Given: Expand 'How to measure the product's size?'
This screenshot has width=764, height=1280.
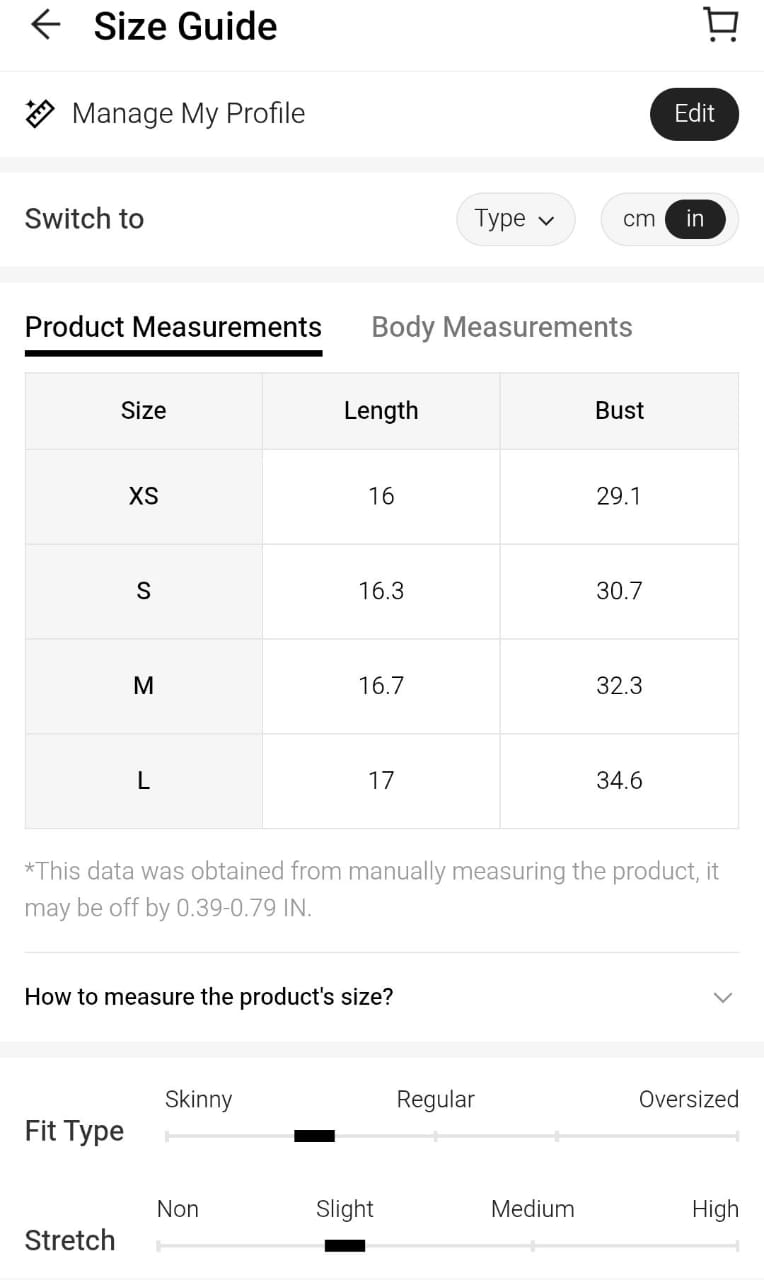Looking at the screenshot, I should (x=209, y=997).
